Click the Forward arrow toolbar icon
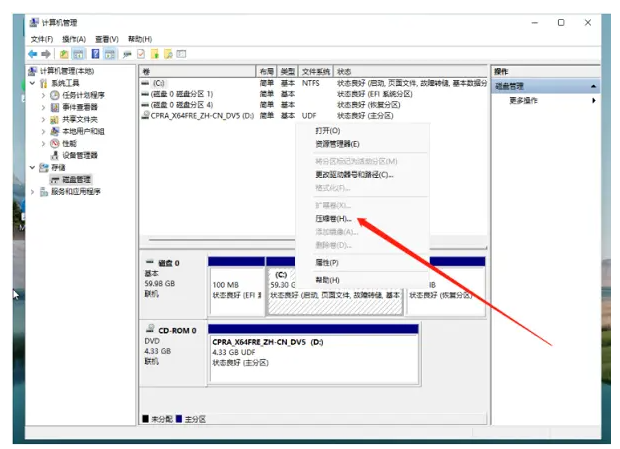 [46, 53]
